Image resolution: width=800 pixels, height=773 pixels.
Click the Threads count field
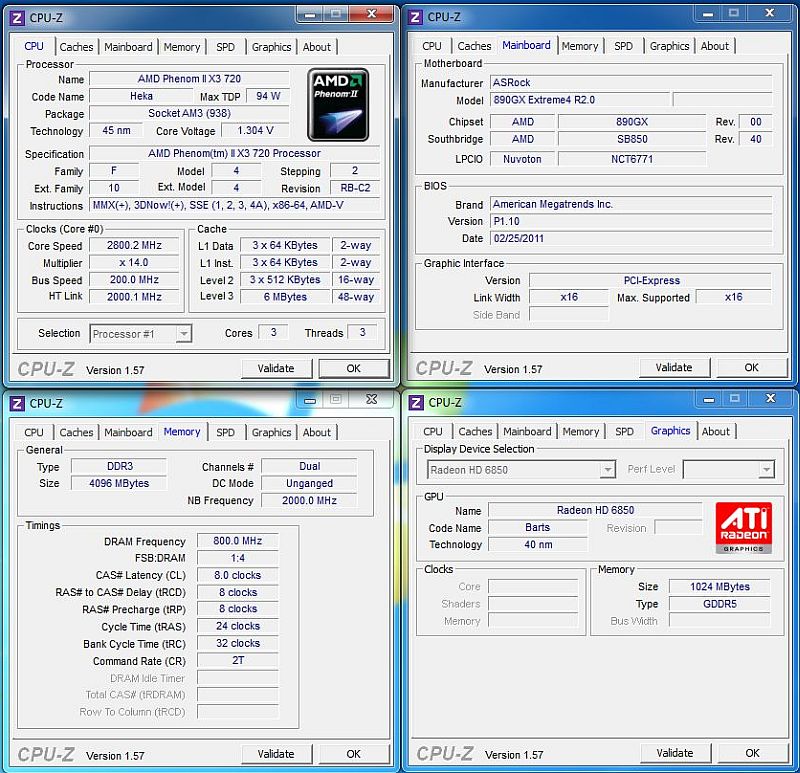pyautogui.click(x=362, y=333)
